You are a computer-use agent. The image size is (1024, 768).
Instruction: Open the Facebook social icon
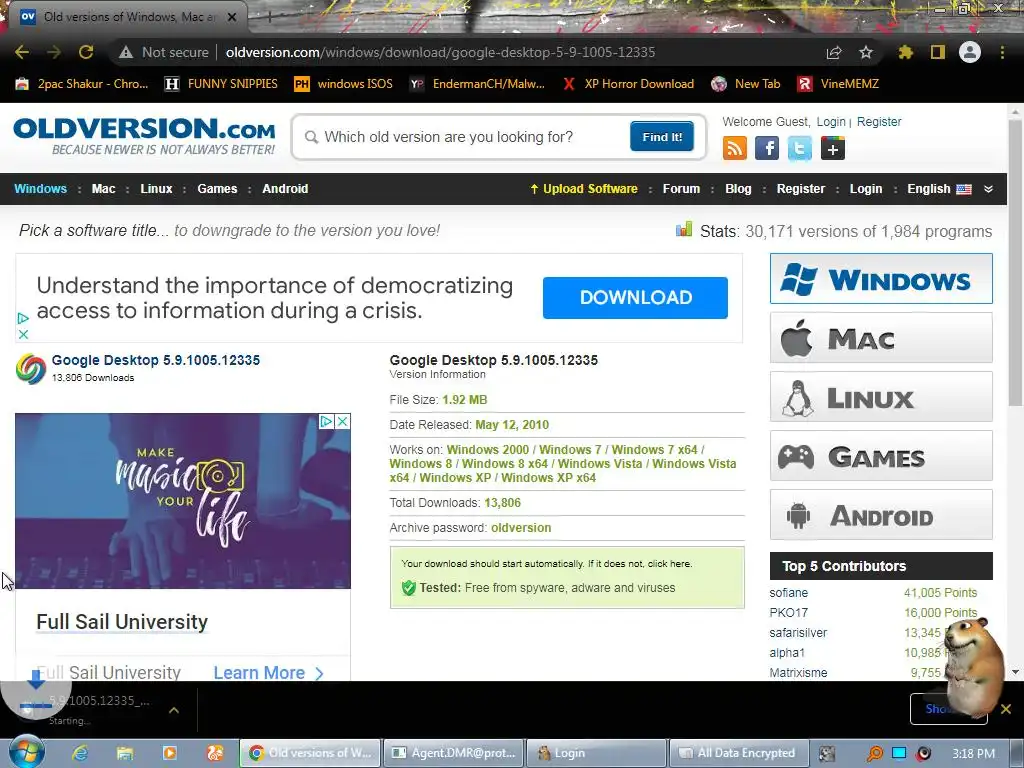767,148
